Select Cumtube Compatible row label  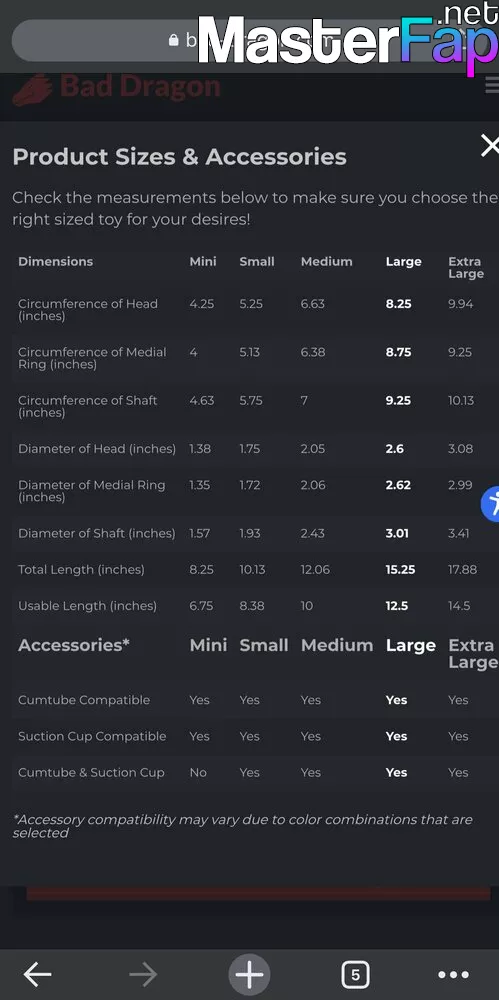pos(84,700)
